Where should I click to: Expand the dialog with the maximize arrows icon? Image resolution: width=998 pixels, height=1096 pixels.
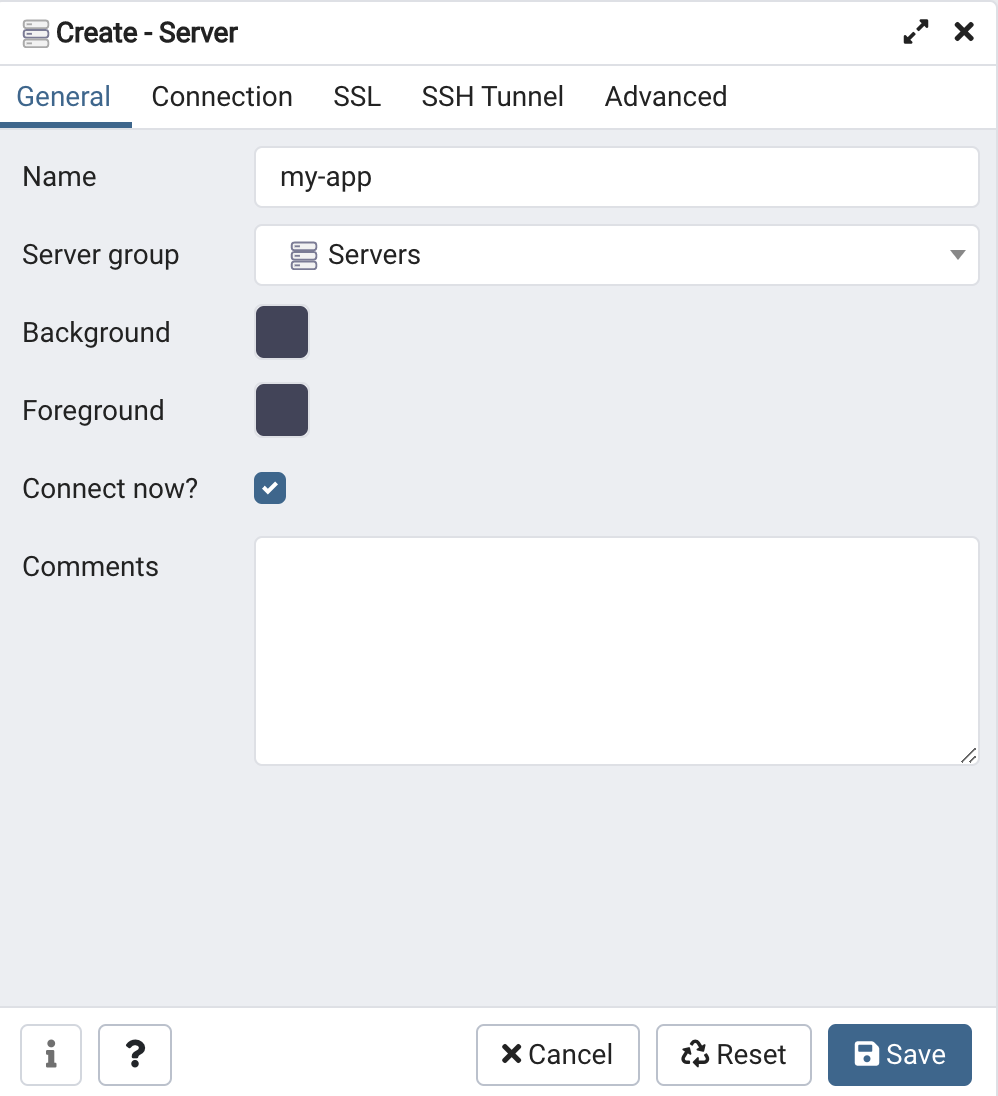pos(916,31)
